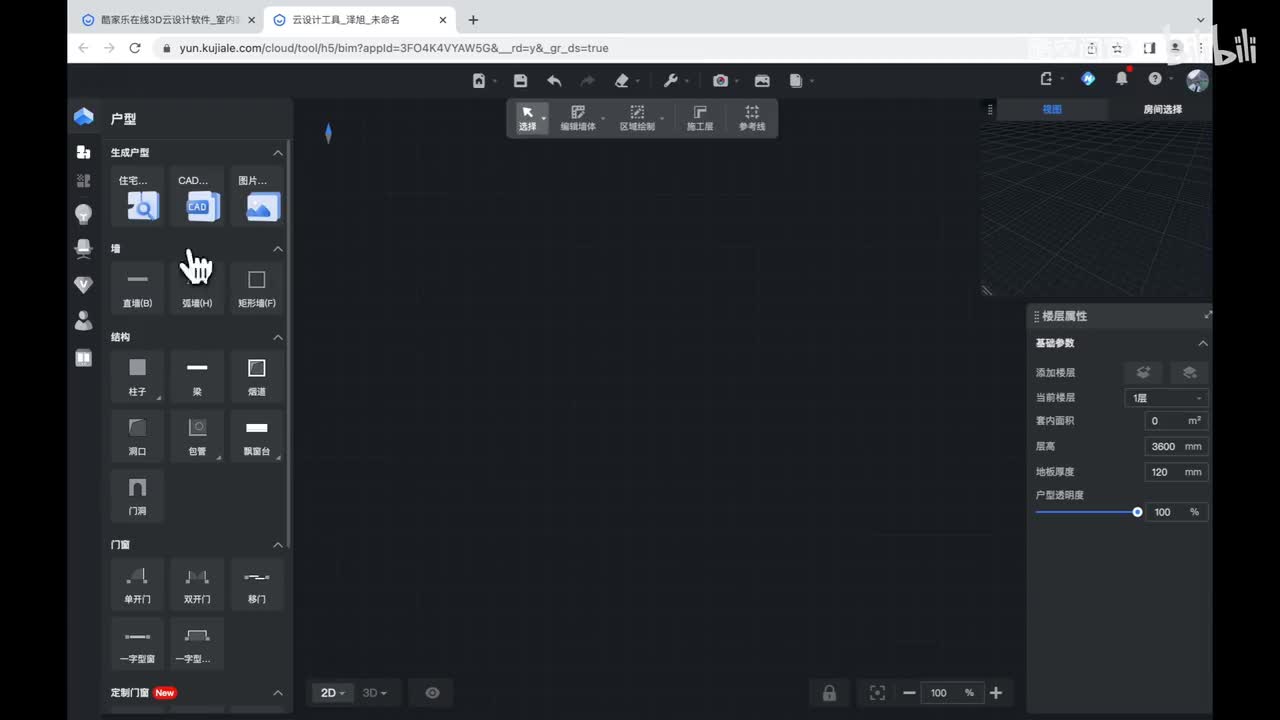Image resolution: width=1280 pixels, height=720 pixels.
Task: Switch to the 房间选择 tab
Action: click(1162, 110)
